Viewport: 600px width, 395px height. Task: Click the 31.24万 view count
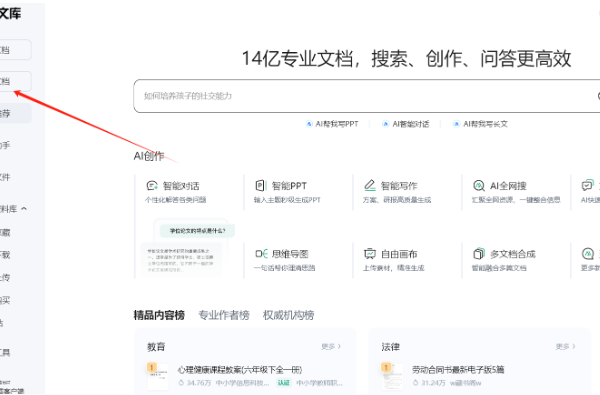coord(429,383)
